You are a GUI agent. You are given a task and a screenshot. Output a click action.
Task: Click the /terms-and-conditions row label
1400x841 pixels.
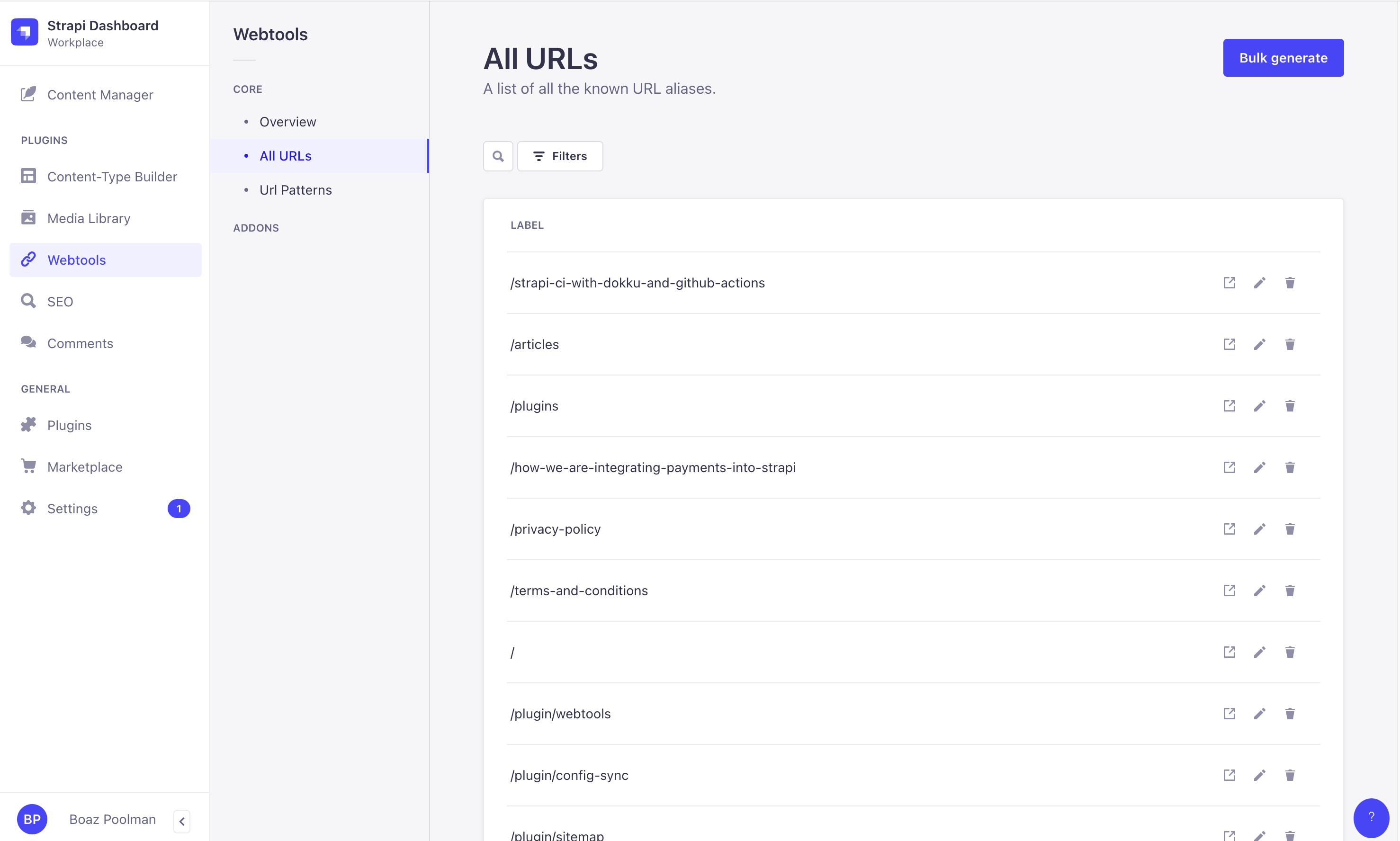(579, 590)
